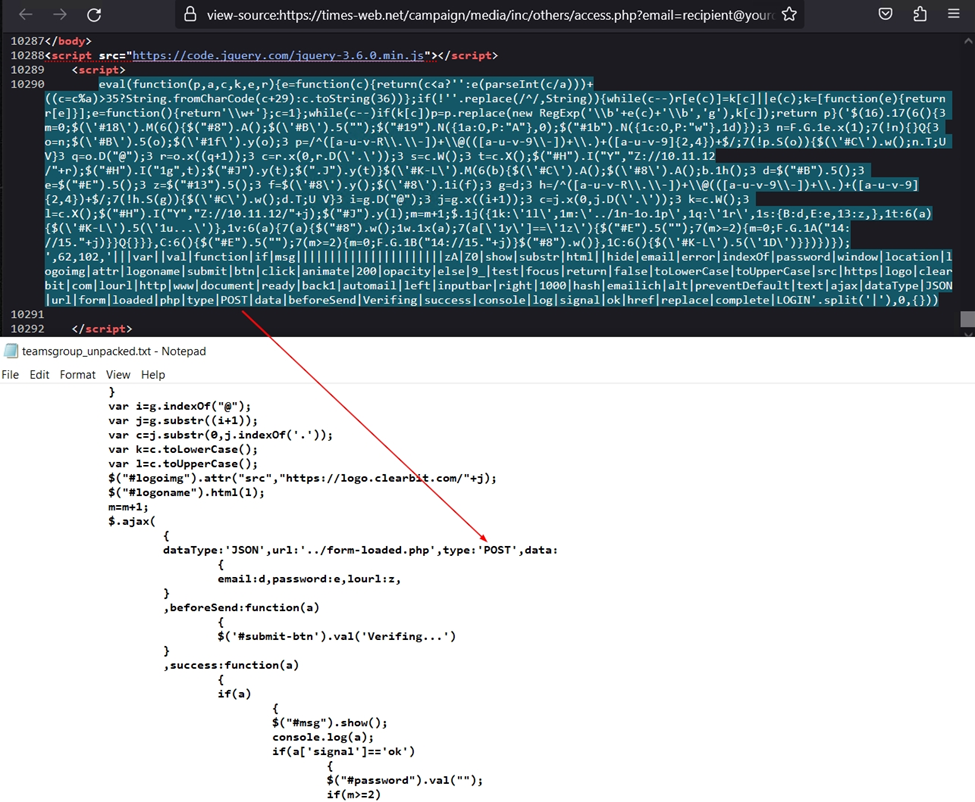Open the Pocket save icon
Image resolution: width=975 pixels, height=802 pixels.
coord(885,14)
